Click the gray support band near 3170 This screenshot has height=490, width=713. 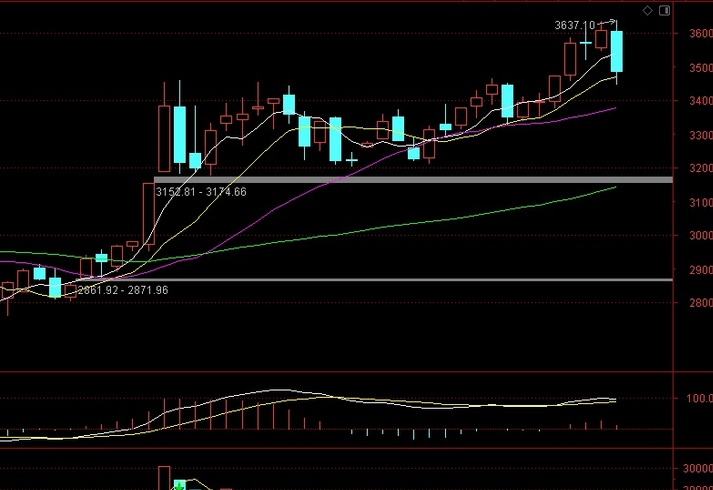(x=413, y=180)
